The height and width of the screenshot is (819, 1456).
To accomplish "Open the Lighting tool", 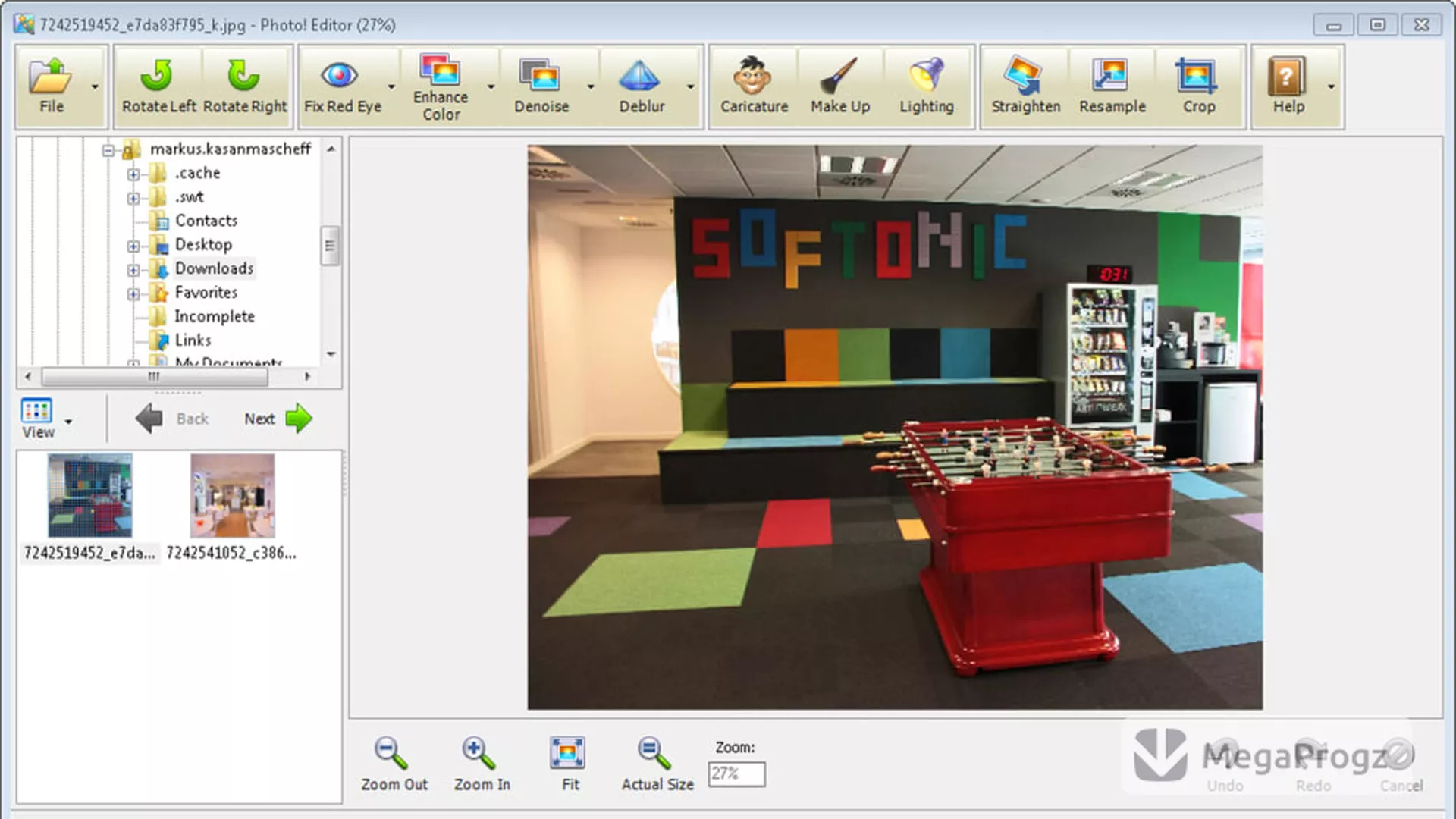I will pyautogui.click(x=927, y=86).
